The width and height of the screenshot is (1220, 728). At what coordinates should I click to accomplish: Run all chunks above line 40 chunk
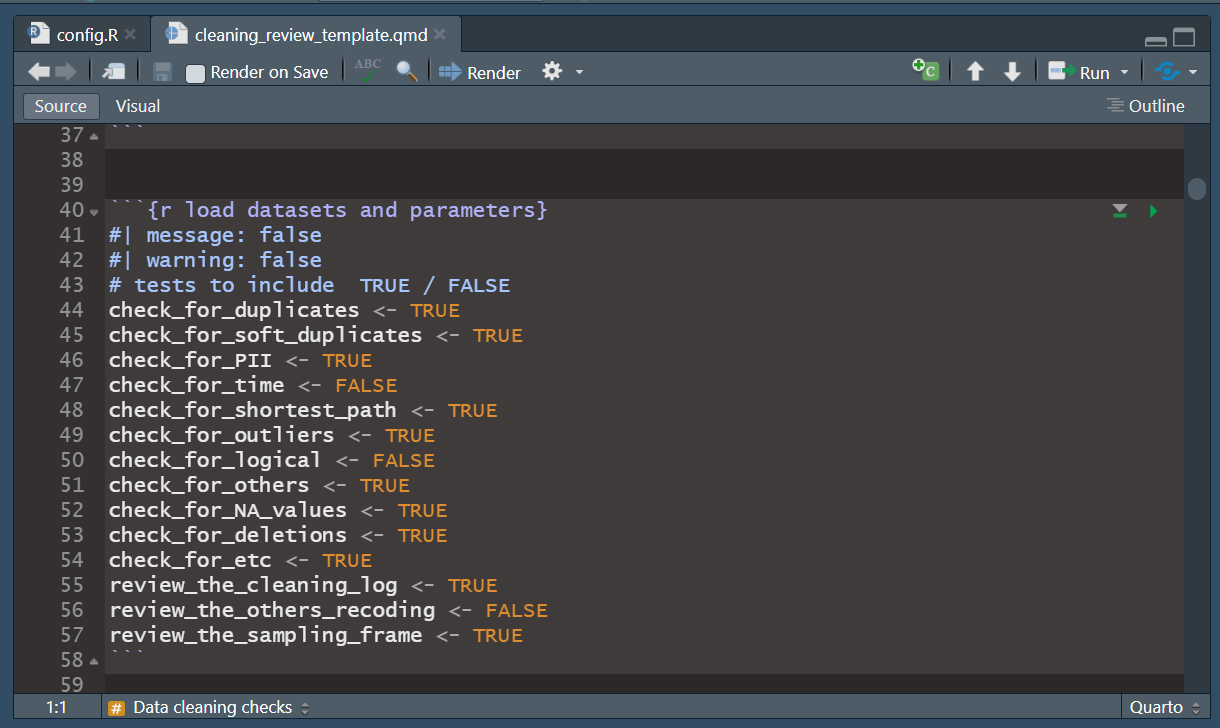[1120, 210]
